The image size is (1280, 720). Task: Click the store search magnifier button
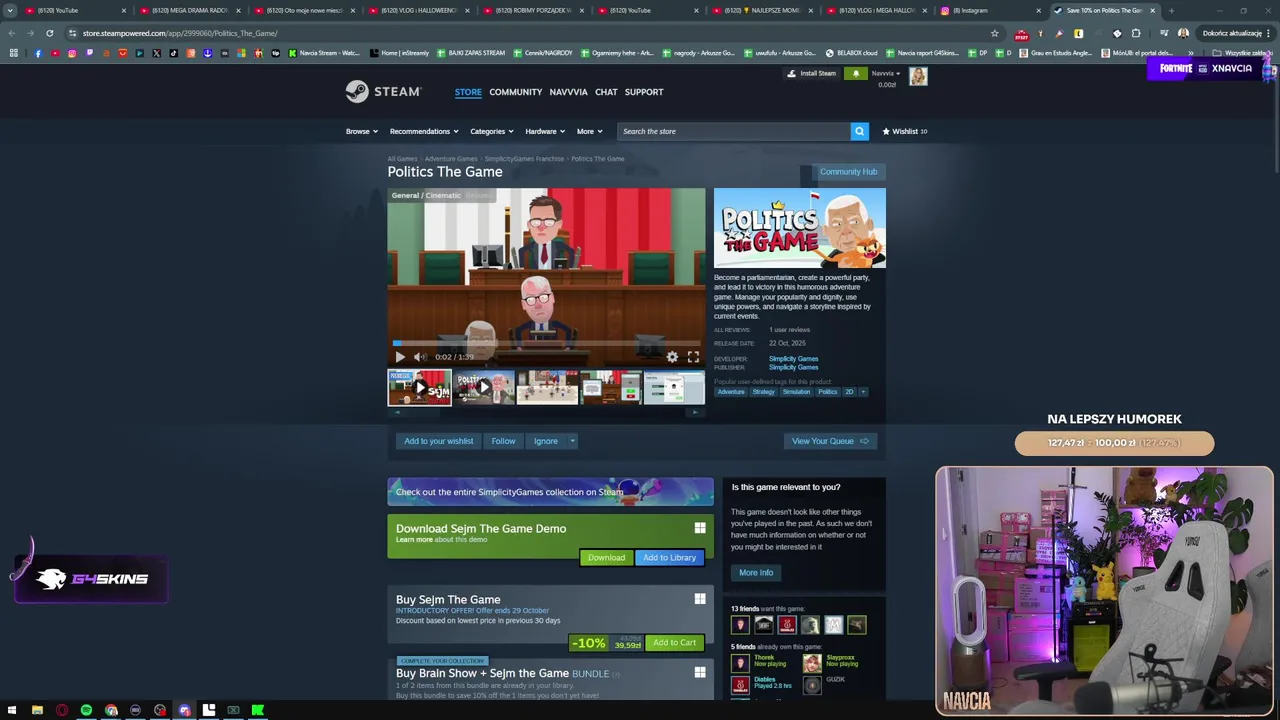[x=859, y=131]
